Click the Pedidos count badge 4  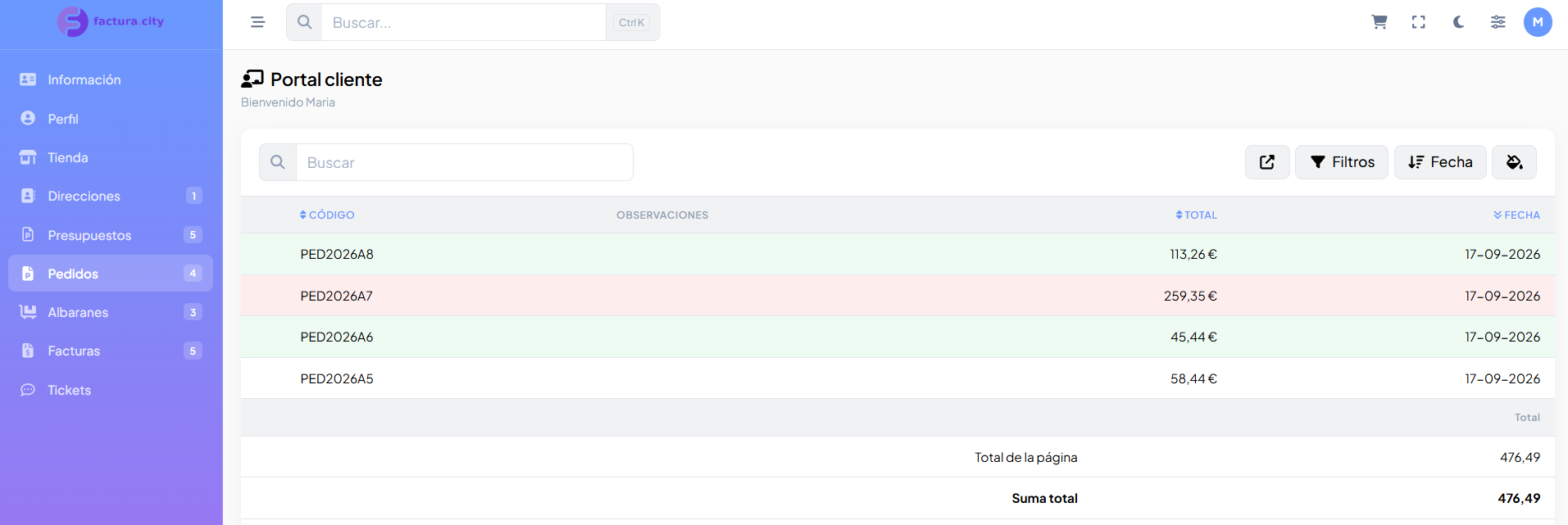[193, 274]
